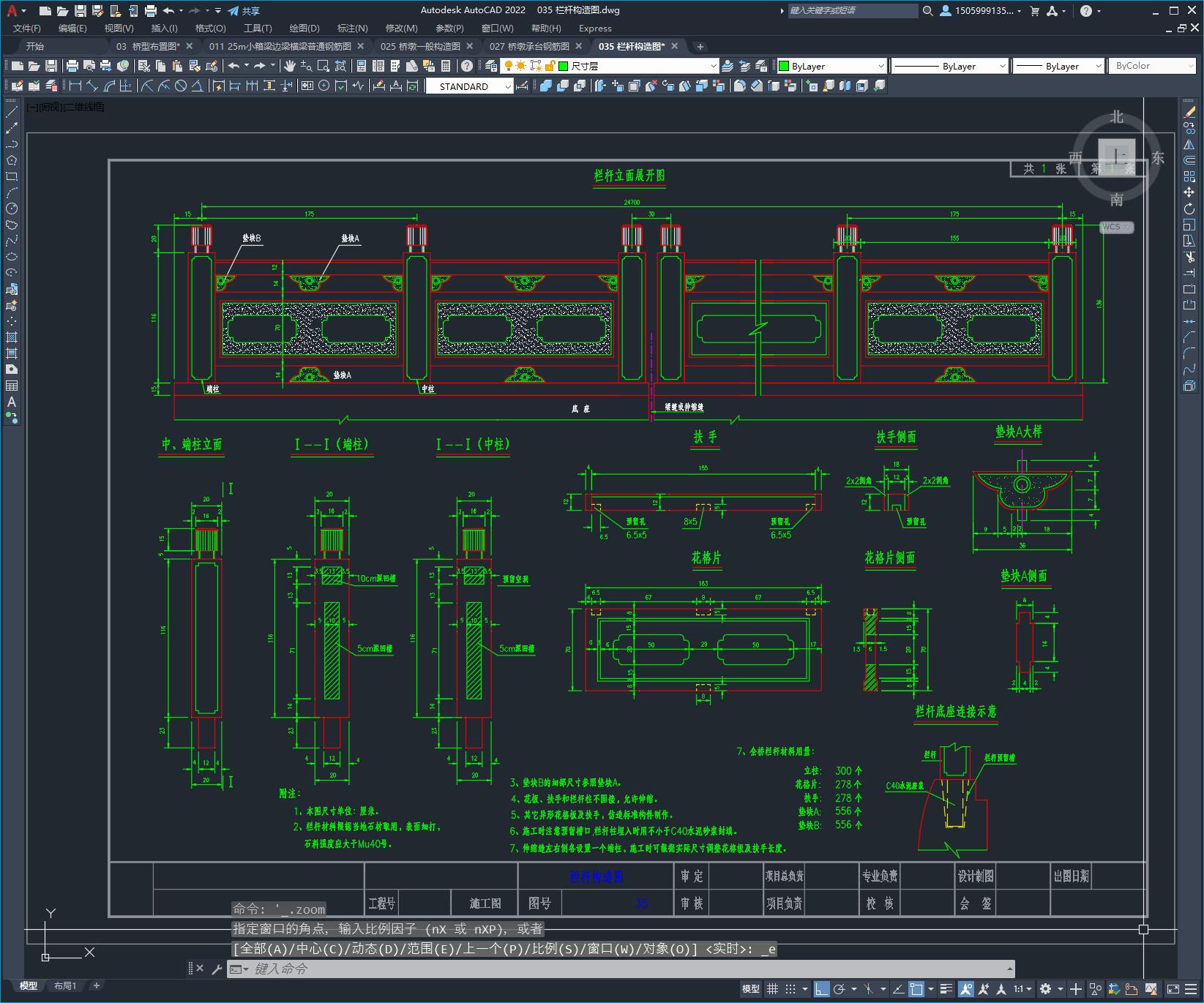Toggle grid display in status bar

[x=773, y=988]
